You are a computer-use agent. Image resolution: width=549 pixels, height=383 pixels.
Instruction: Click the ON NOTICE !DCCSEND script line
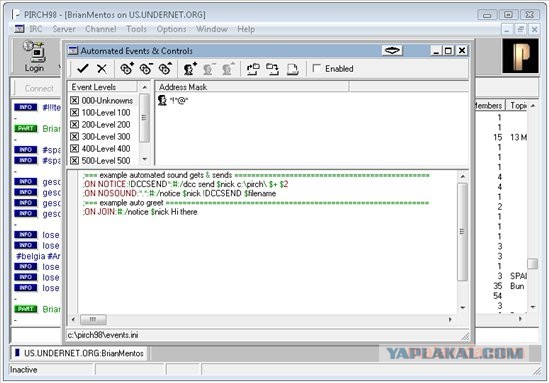[186, 184]
